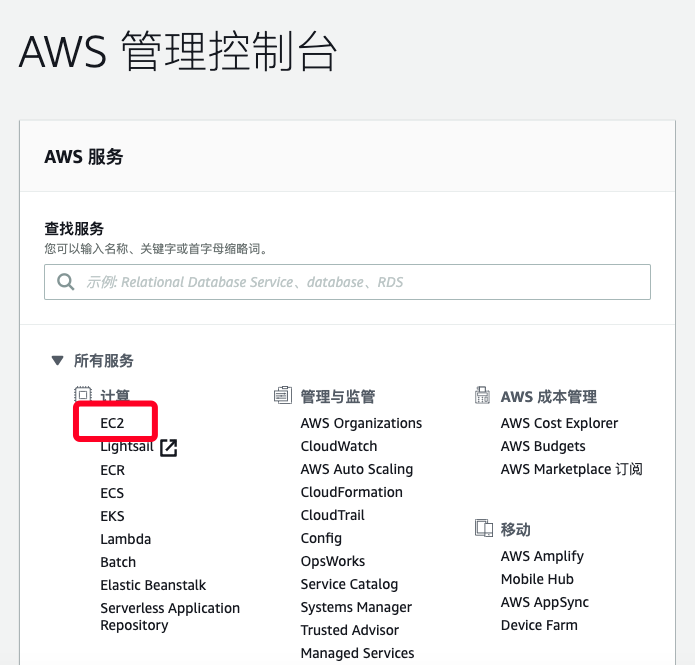Open the ECS service link
Image resolution: width=695 pixels, height=665 pixels.
(112, 493)
